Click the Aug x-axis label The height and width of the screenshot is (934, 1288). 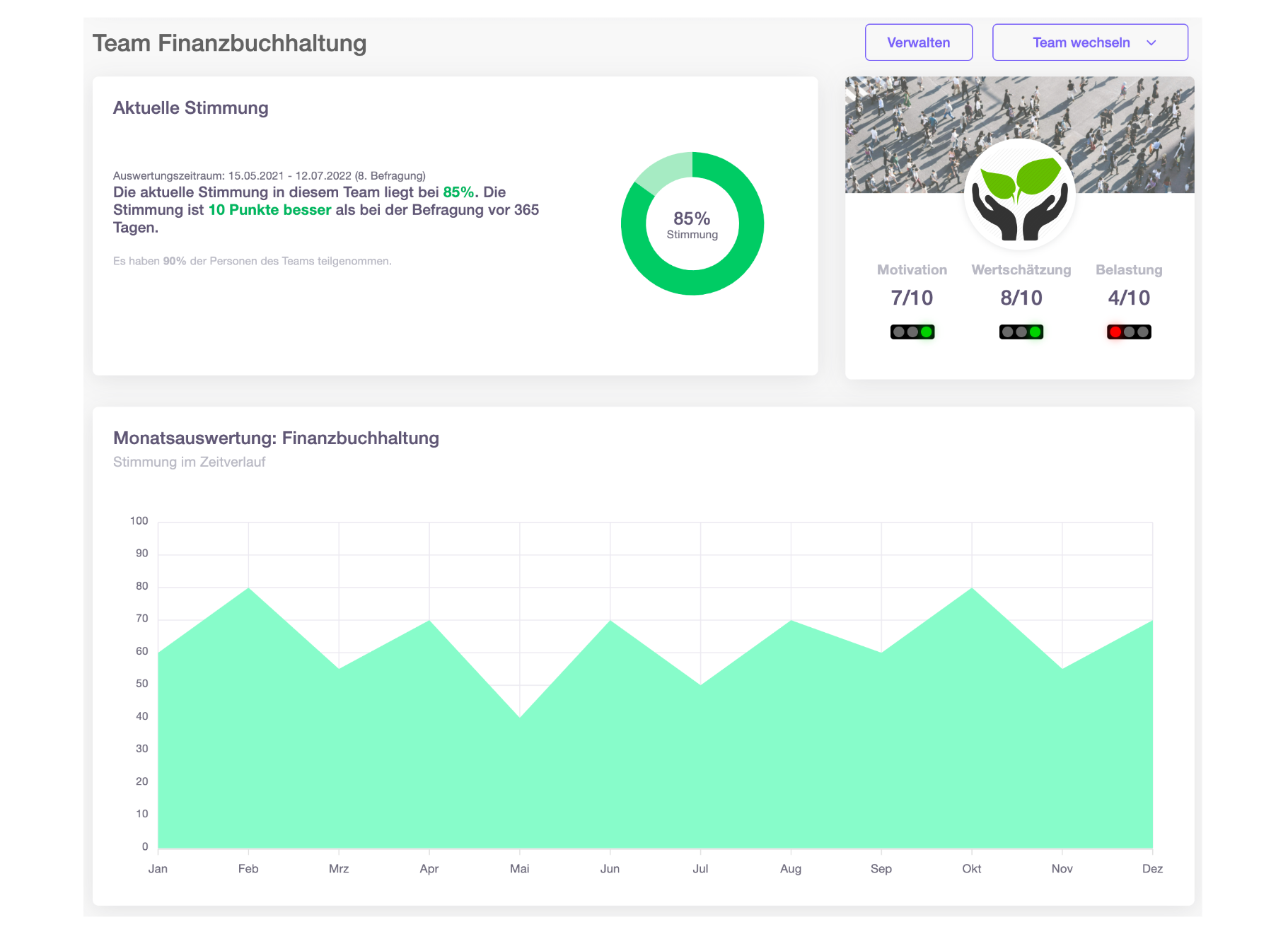click(791, 869)
